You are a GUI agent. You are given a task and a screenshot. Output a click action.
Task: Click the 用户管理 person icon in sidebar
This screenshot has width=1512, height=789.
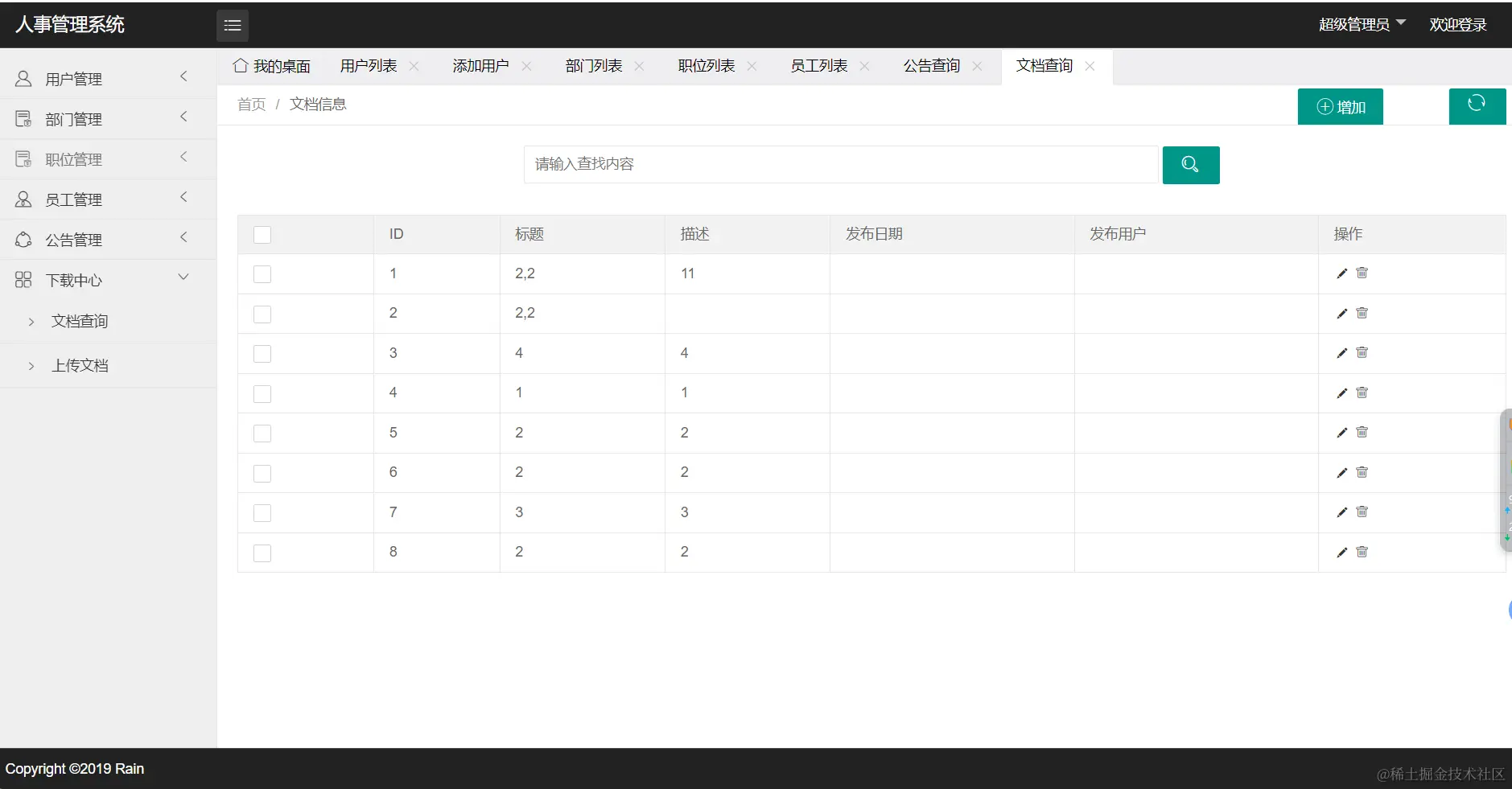click(x=23, y=78)
